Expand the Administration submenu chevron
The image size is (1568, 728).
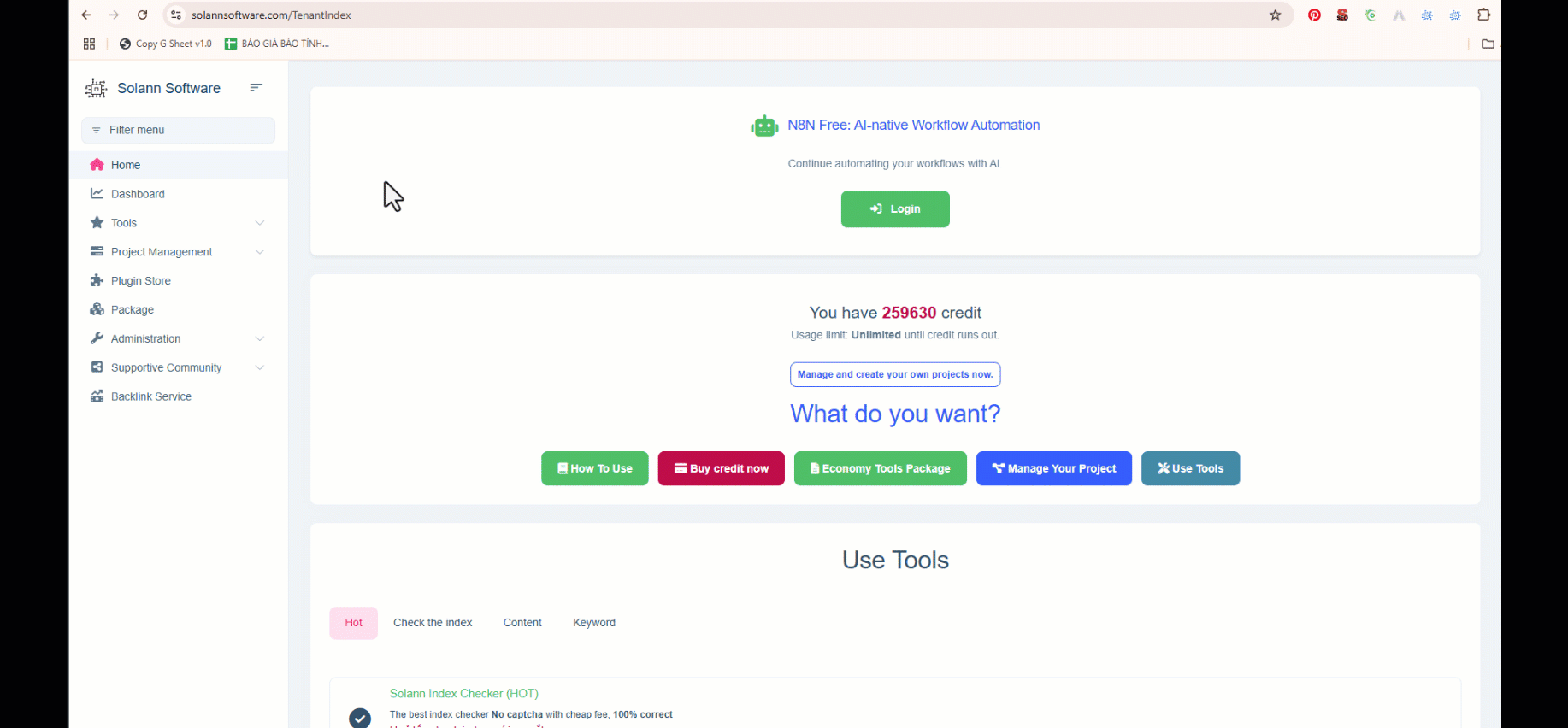point(260,339)
